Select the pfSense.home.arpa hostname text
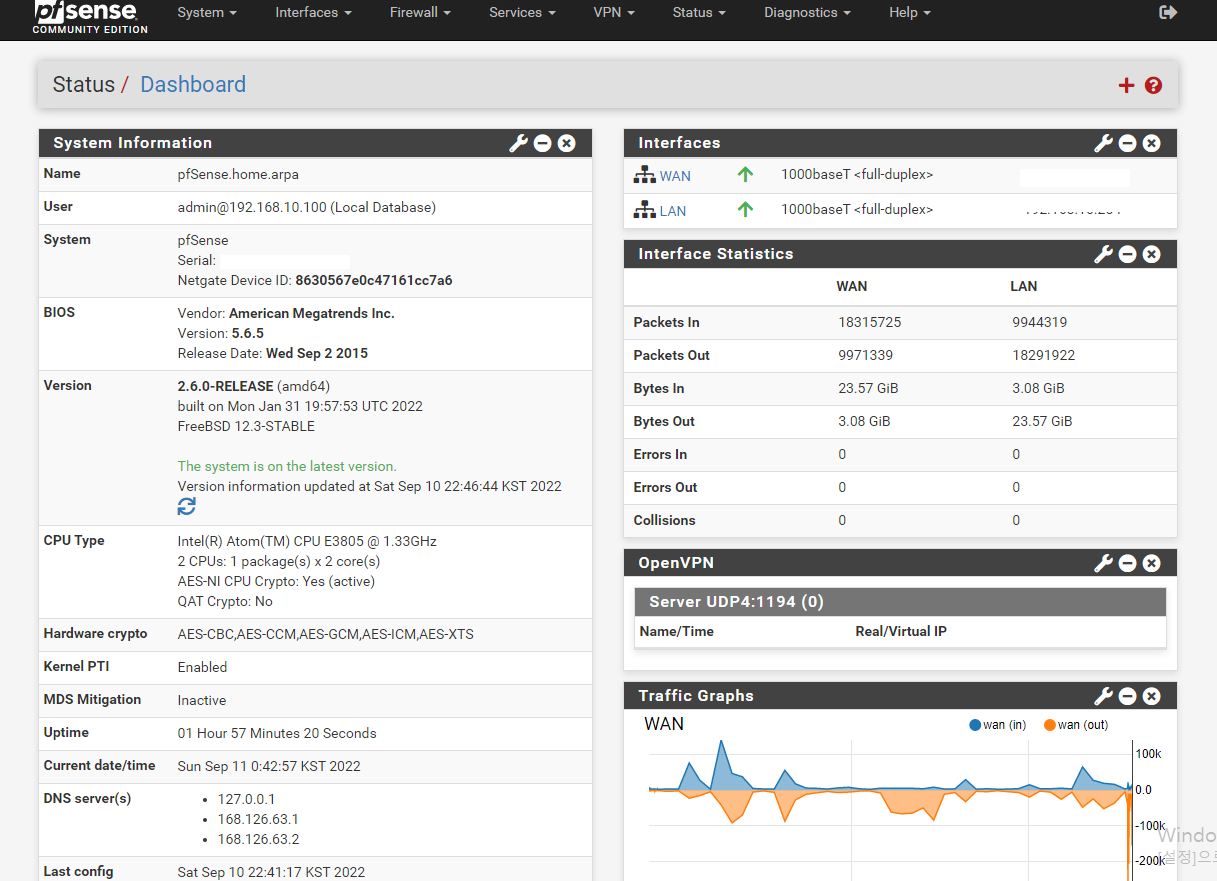The image size is (1217, 881). 238,174
